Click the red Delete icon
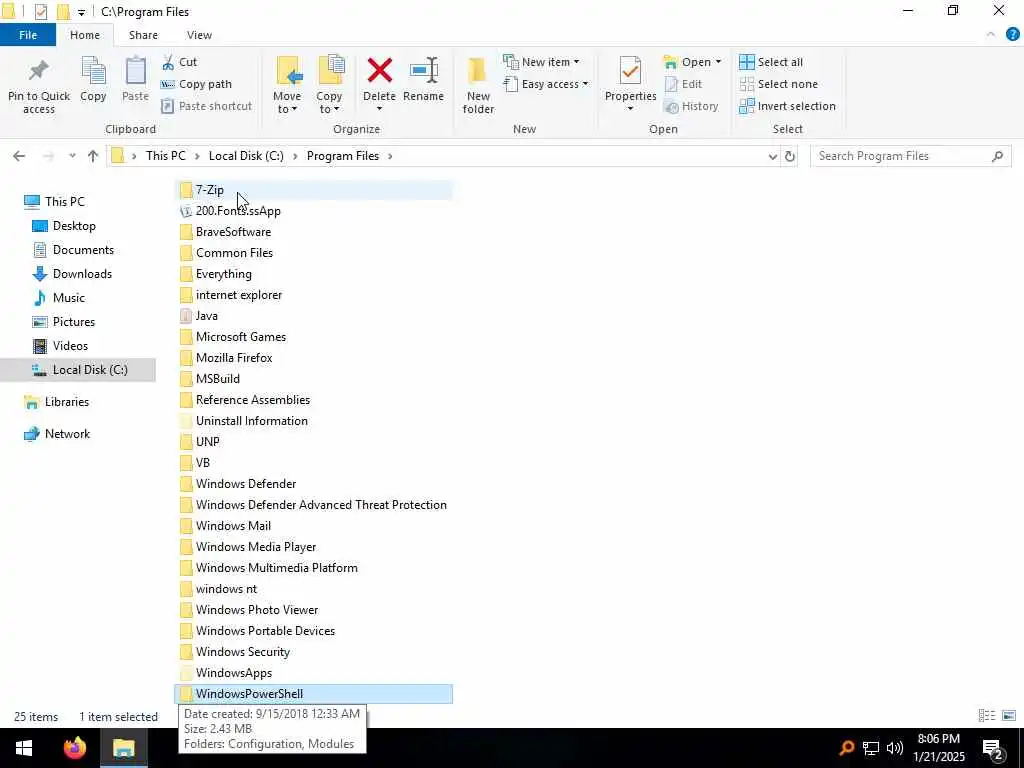The image size is (1024, 768). coord(379,71)
